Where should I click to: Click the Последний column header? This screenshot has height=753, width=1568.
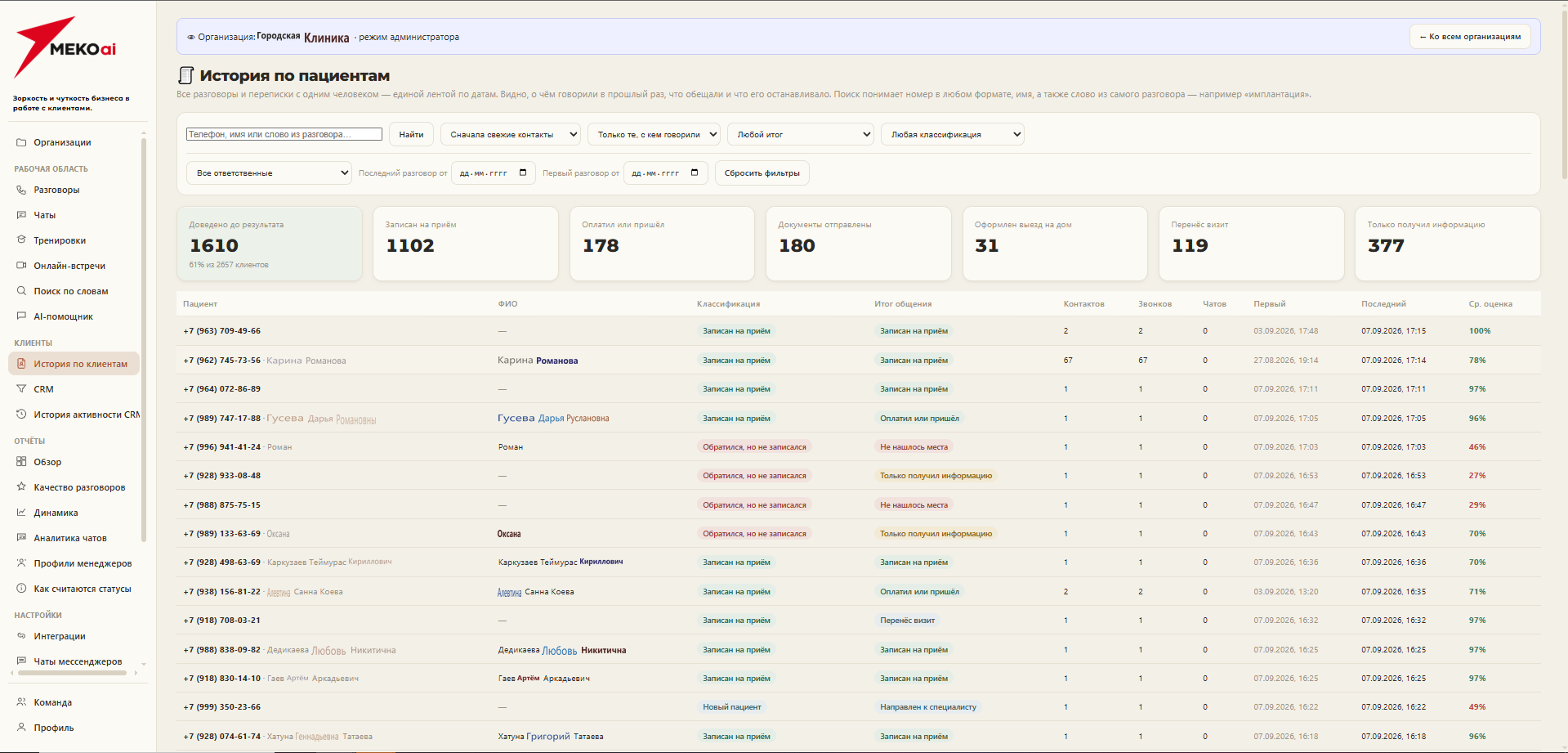coord(1383,304)
